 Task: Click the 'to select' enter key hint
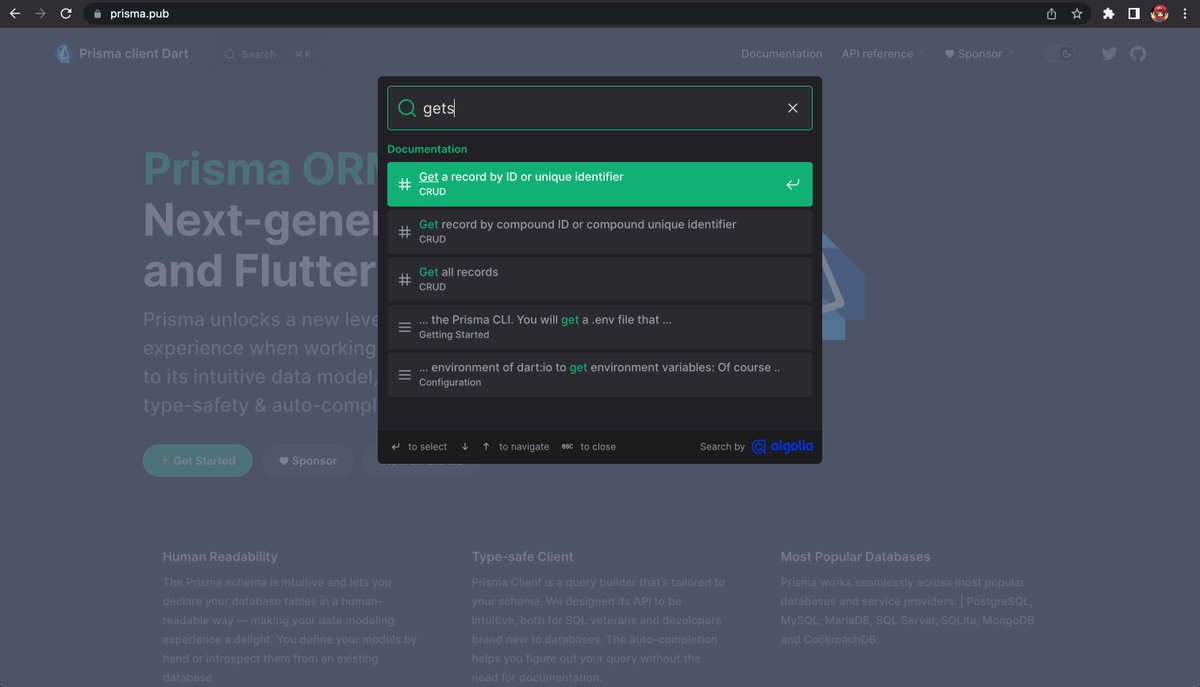[419, 447]
